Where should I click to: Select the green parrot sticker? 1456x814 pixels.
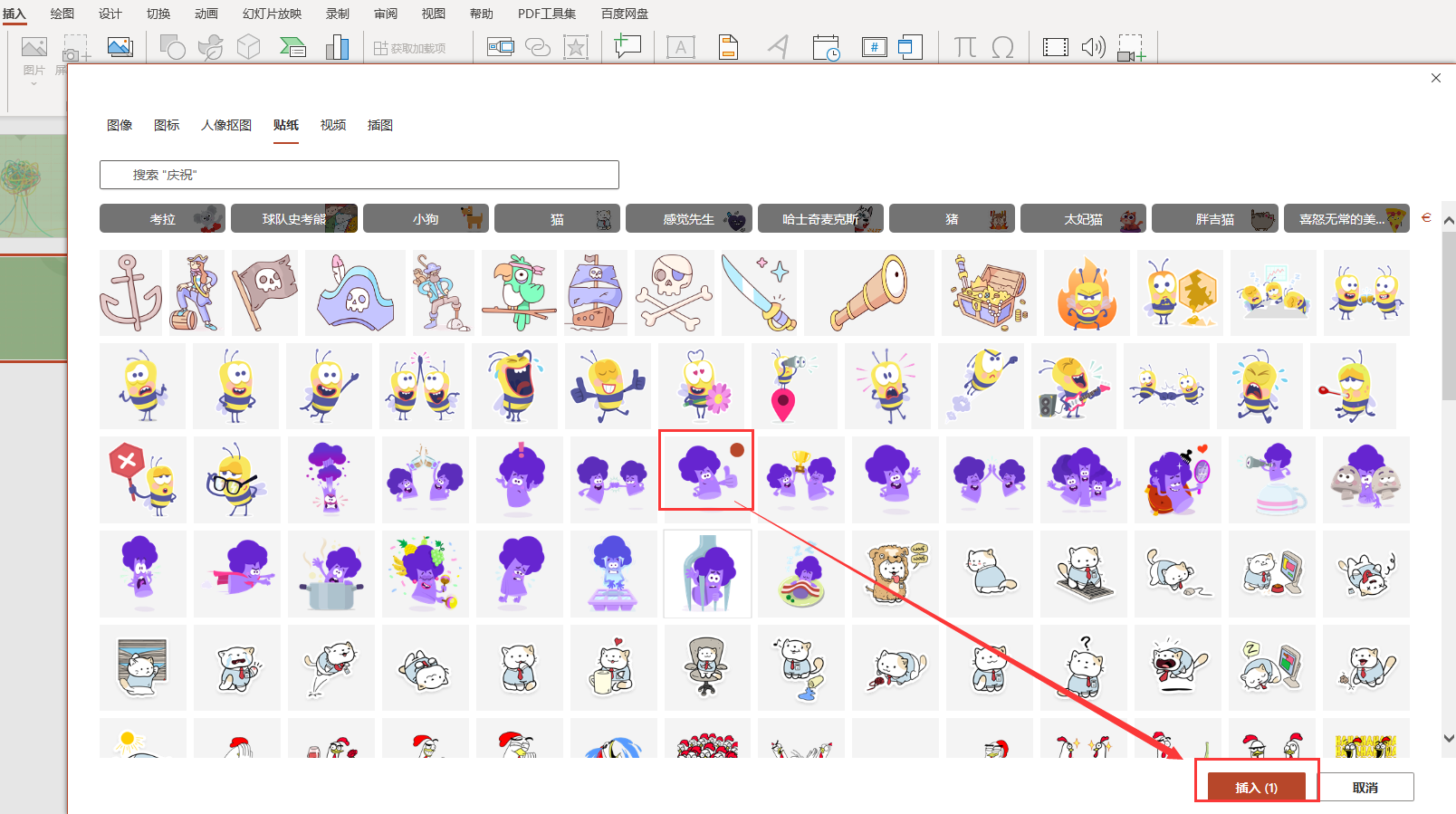[x=519, y=292]
